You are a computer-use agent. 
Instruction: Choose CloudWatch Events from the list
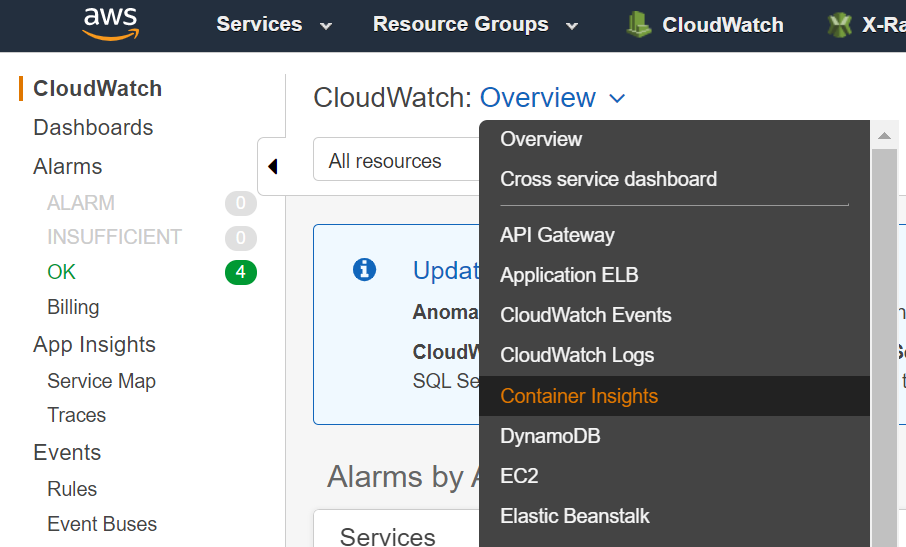tap(585, 315)
